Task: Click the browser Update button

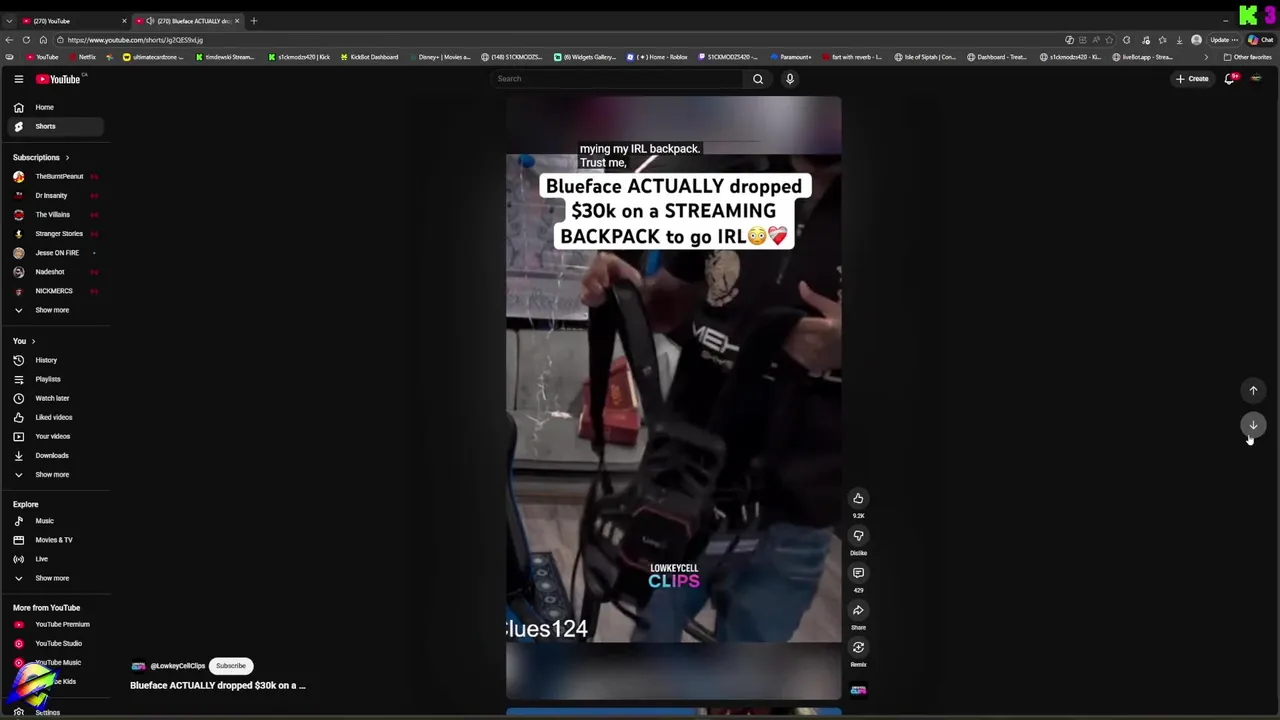Action: 1224,40
